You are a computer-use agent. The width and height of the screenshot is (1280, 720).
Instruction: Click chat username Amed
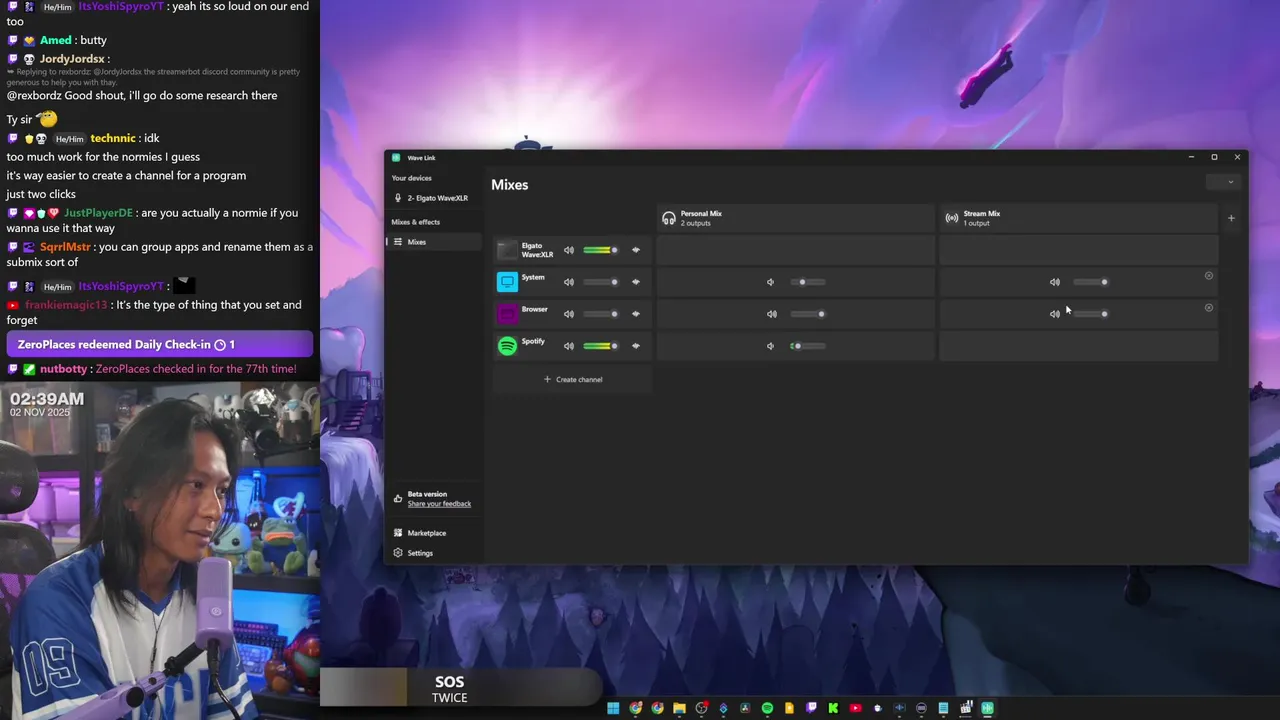click(55, 40)
